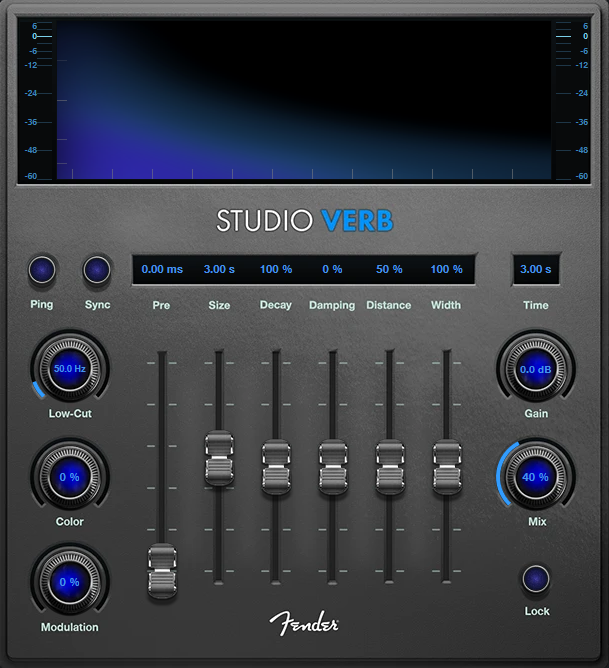Click the Fender logo
609x668 pixels.
pyautogui.click(x=304, y=622)
